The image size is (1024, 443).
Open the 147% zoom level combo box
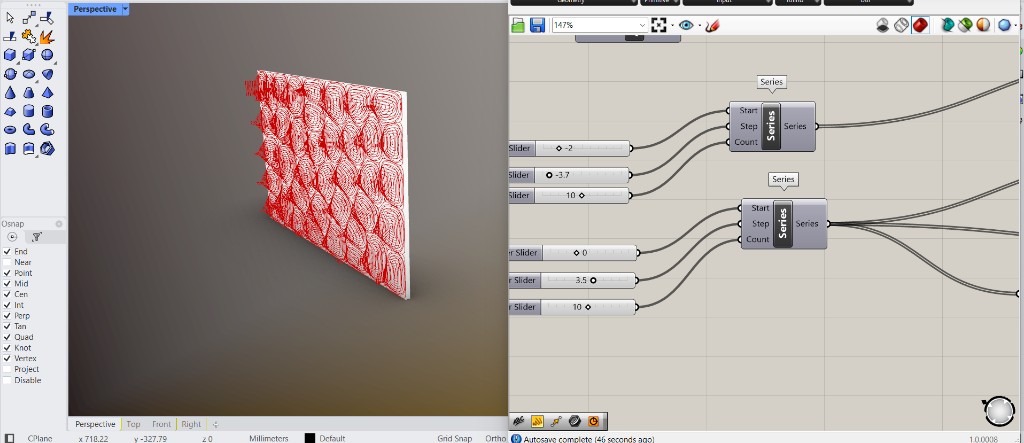click(600, 25)
